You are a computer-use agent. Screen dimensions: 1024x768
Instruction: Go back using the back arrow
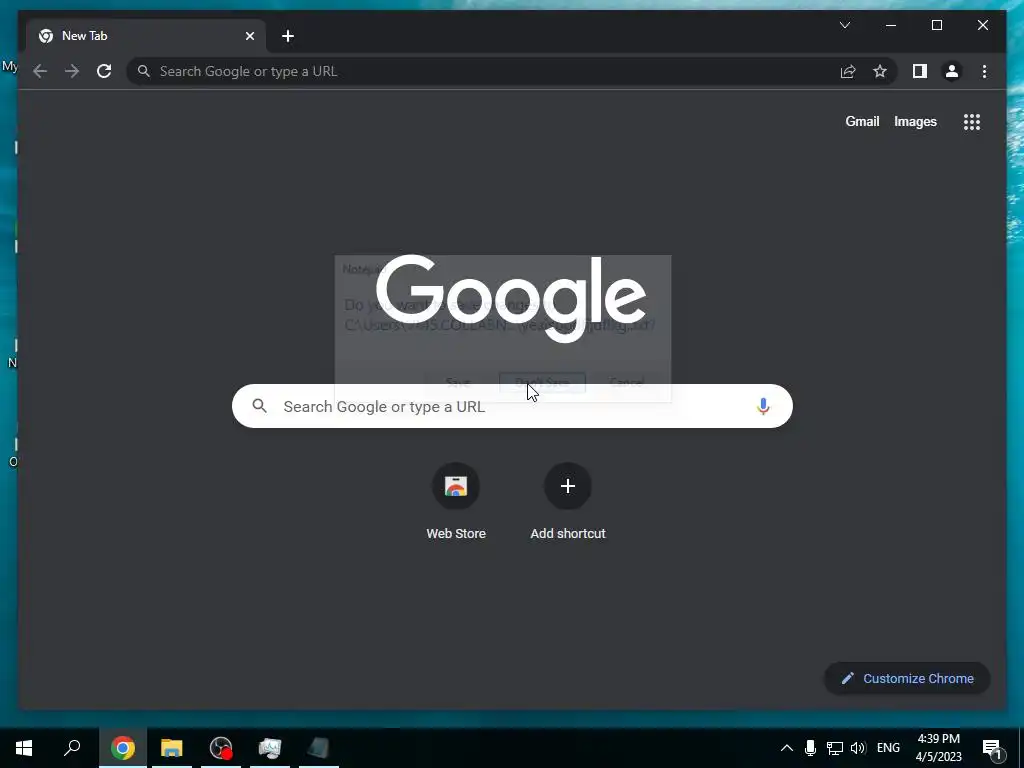pyautogui.click(x=40, y=71)
